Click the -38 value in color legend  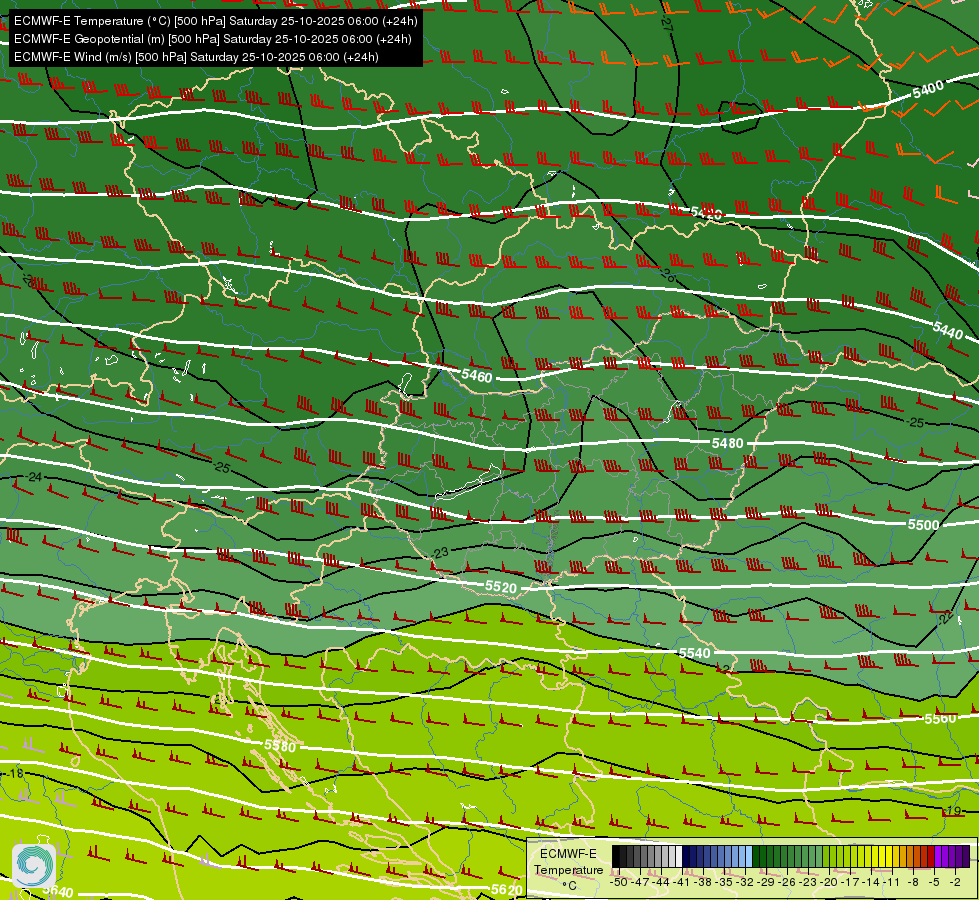[702, 882]
